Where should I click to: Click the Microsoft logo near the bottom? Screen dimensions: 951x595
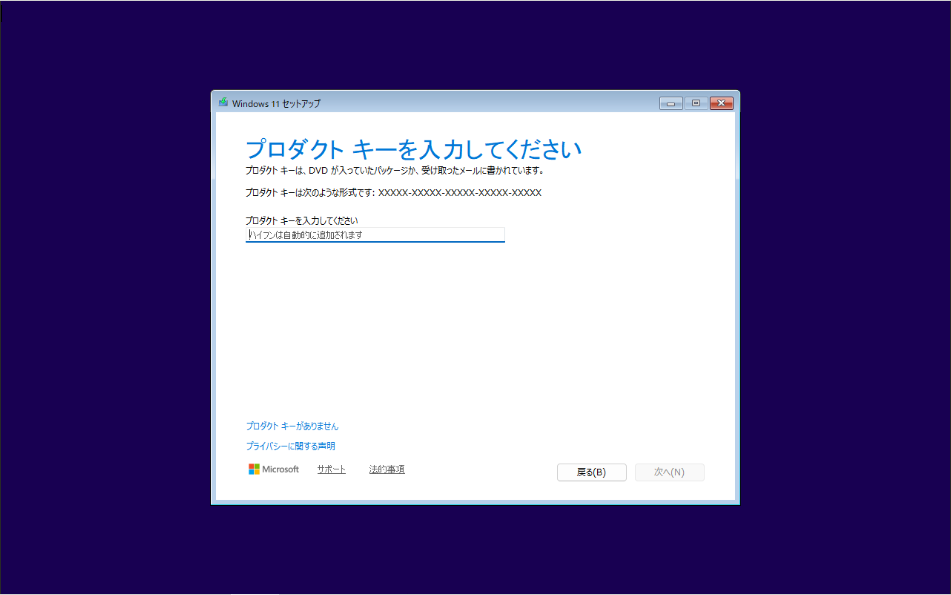(272, 468)
